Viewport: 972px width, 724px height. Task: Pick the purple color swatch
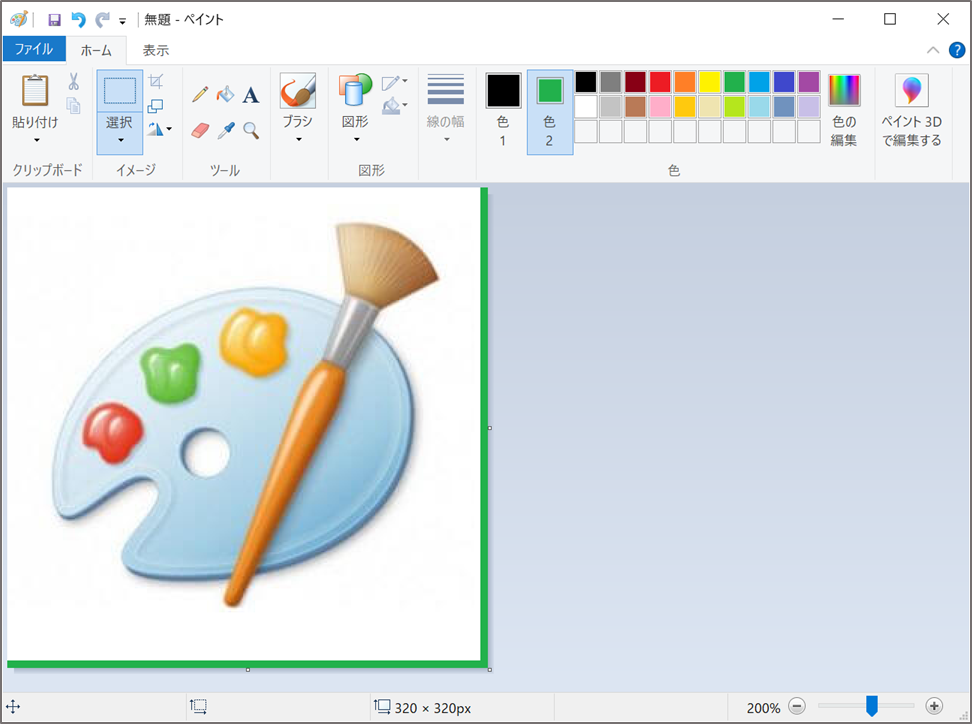click(809, 82)
